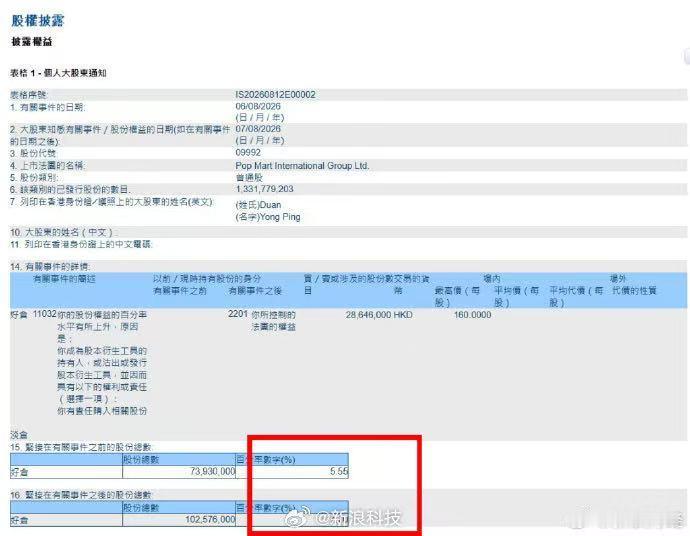Click the 代價的性質 column header

(634, 291)
